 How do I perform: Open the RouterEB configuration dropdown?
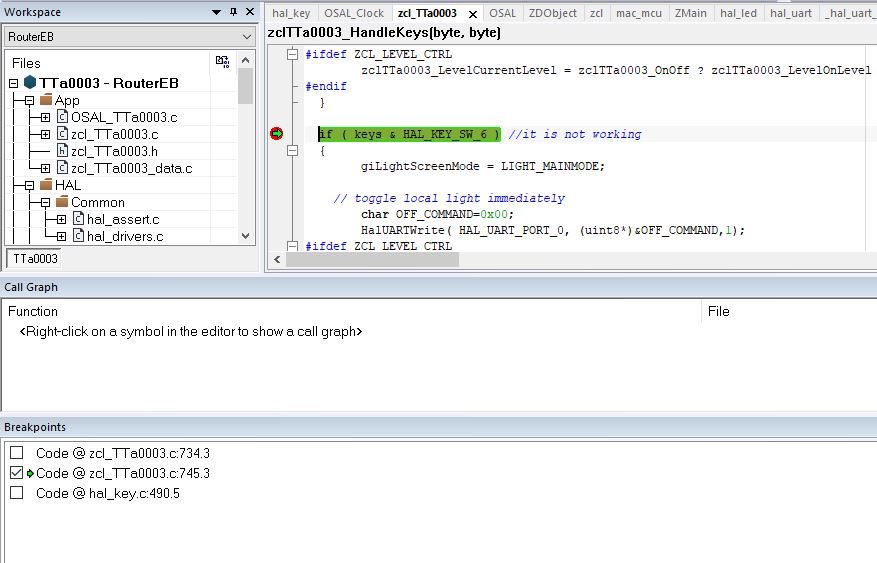coord(247,37)
